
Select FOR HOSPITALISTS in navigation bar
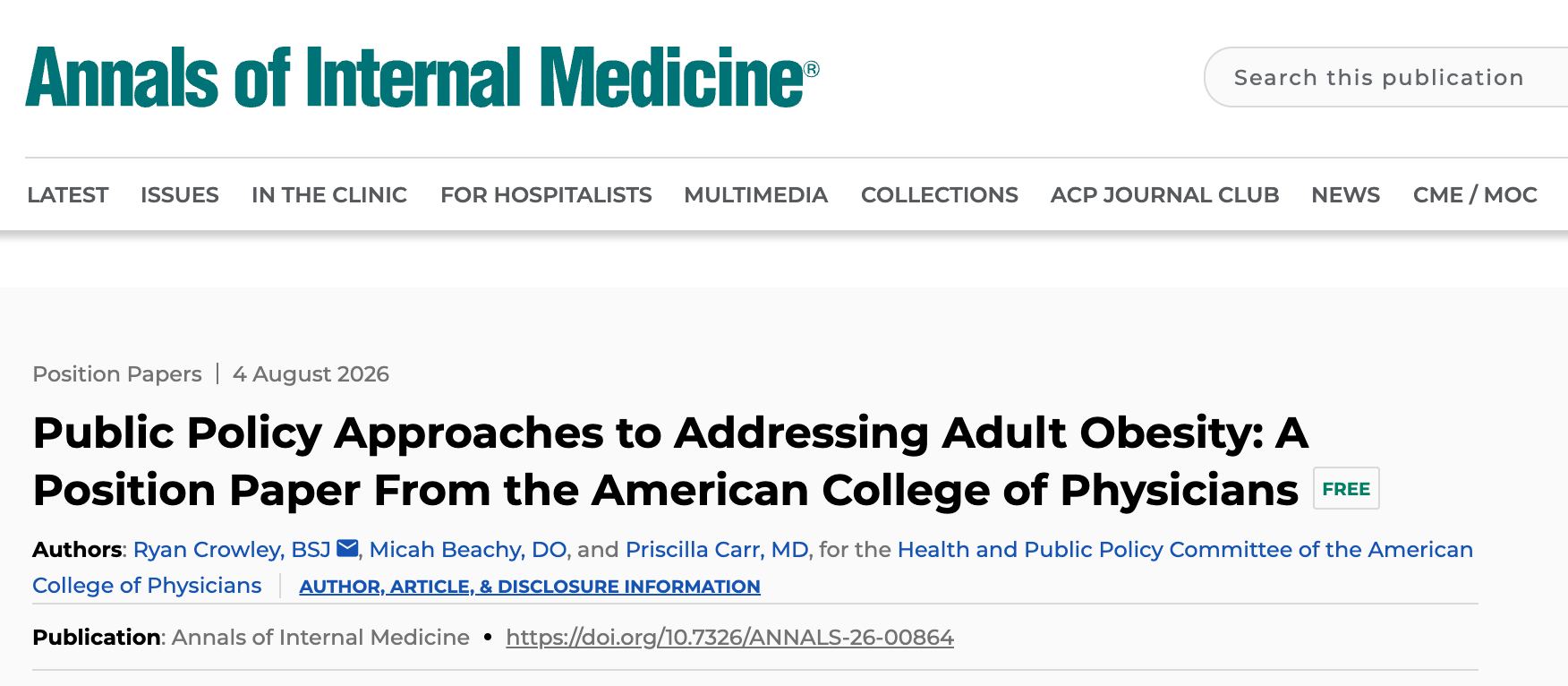pos(546,194)
